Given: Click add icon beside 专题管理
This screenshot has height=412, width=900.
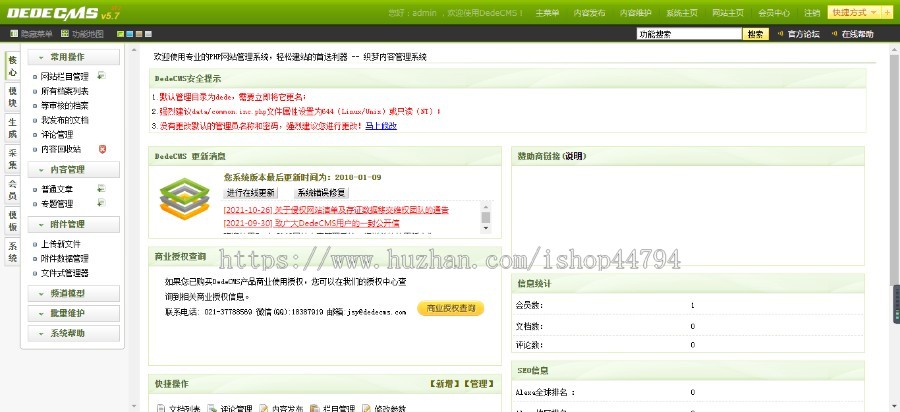Looking at the screenshot, I should [x=101, y=203].
